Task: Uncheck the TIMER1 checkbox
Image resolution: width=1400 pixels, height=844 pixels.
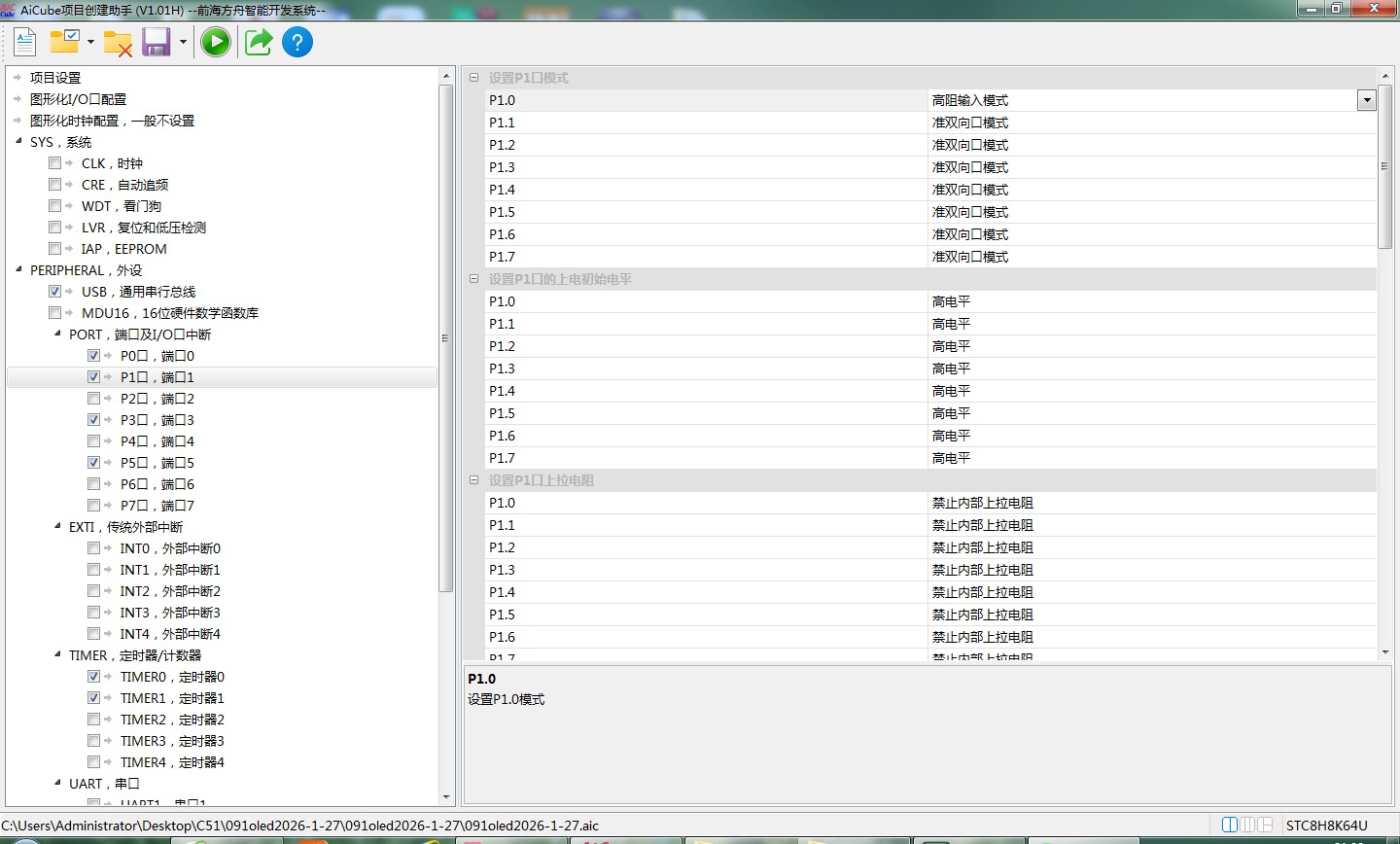Action: [x=93, y=698]
